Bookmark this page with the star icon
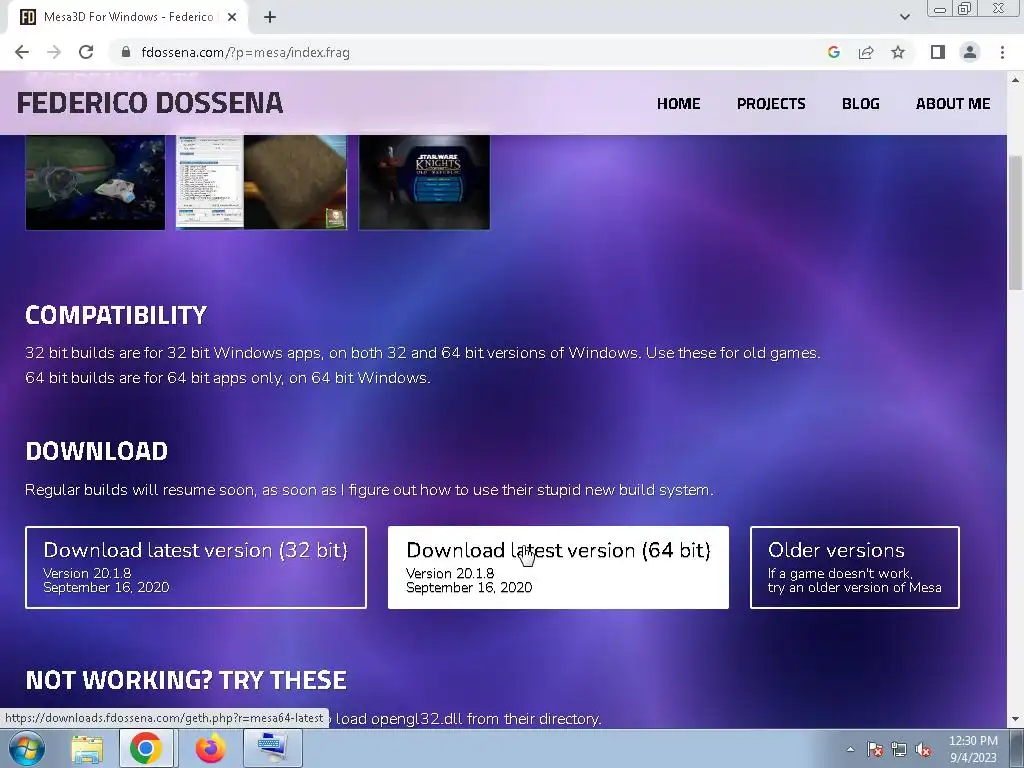Image resolution: width=1024 pixels, height=768 pixels. tap(898, 52)
